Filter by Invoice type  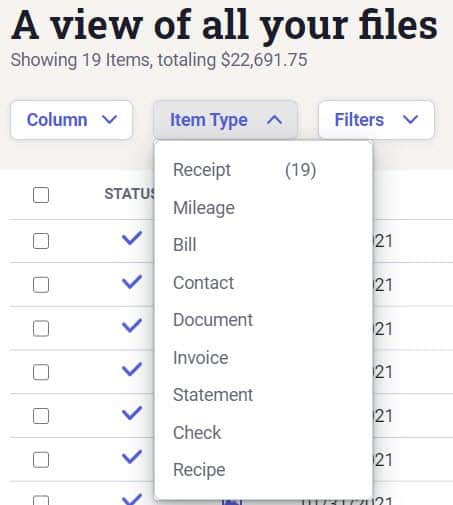[x=263, y=358]
